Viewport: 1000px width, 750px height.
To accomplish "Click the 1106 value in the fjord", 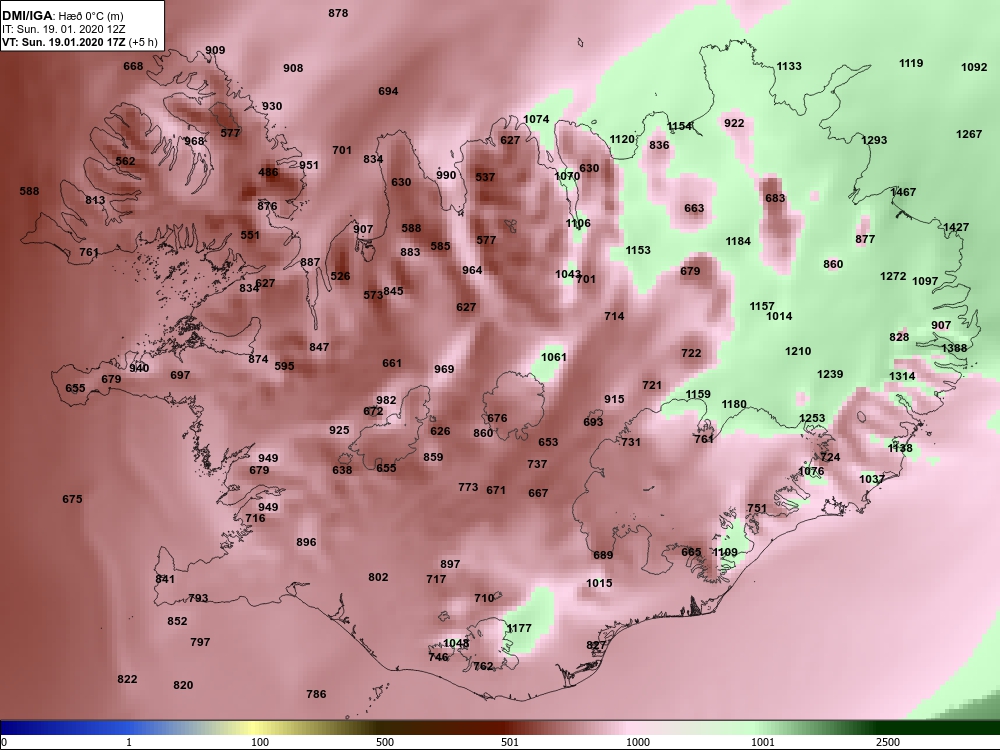I will tap(578, 223).
